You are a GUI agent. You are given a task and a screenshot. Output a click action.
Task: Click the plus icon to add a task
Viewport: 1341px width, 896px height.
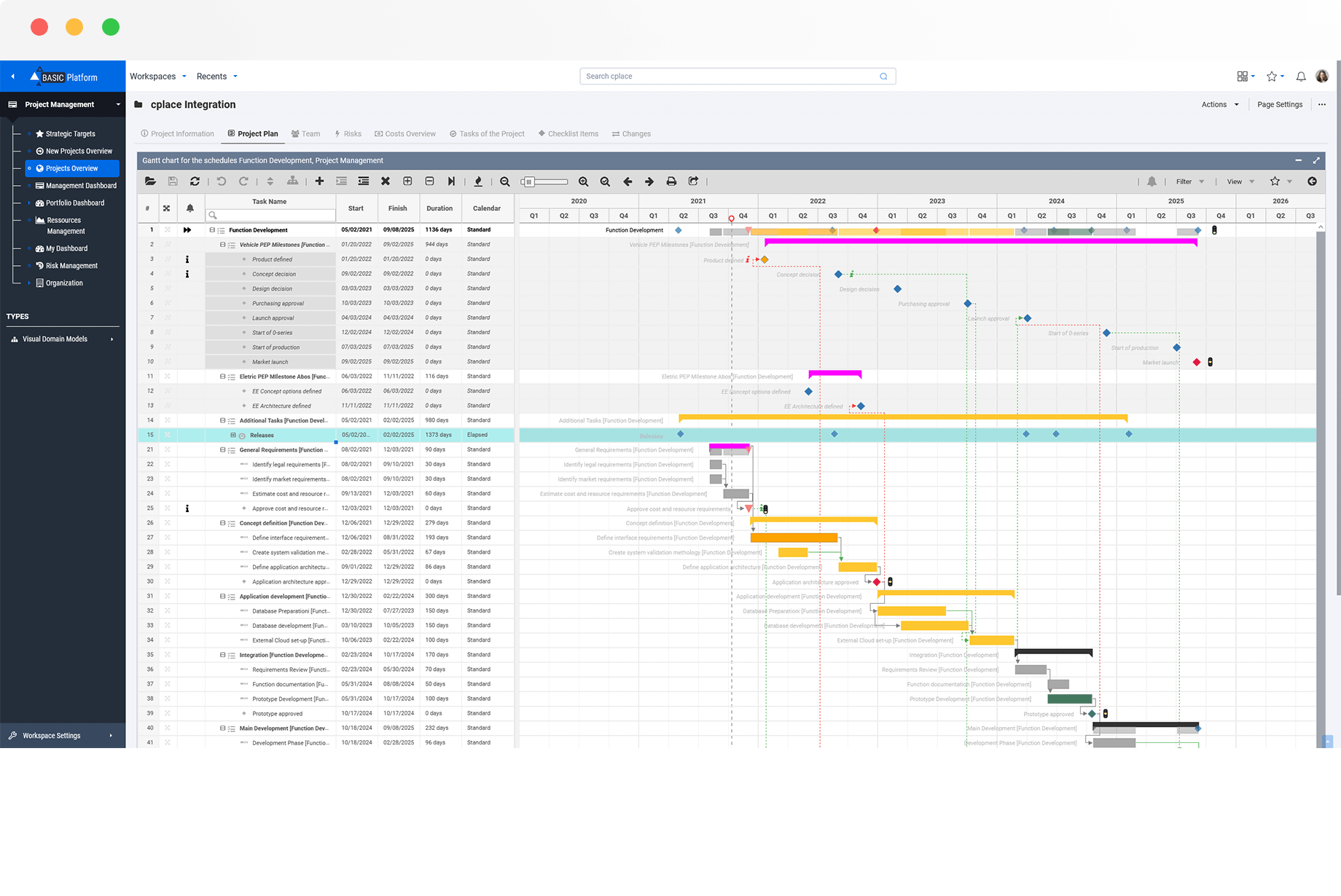(319, 181)
